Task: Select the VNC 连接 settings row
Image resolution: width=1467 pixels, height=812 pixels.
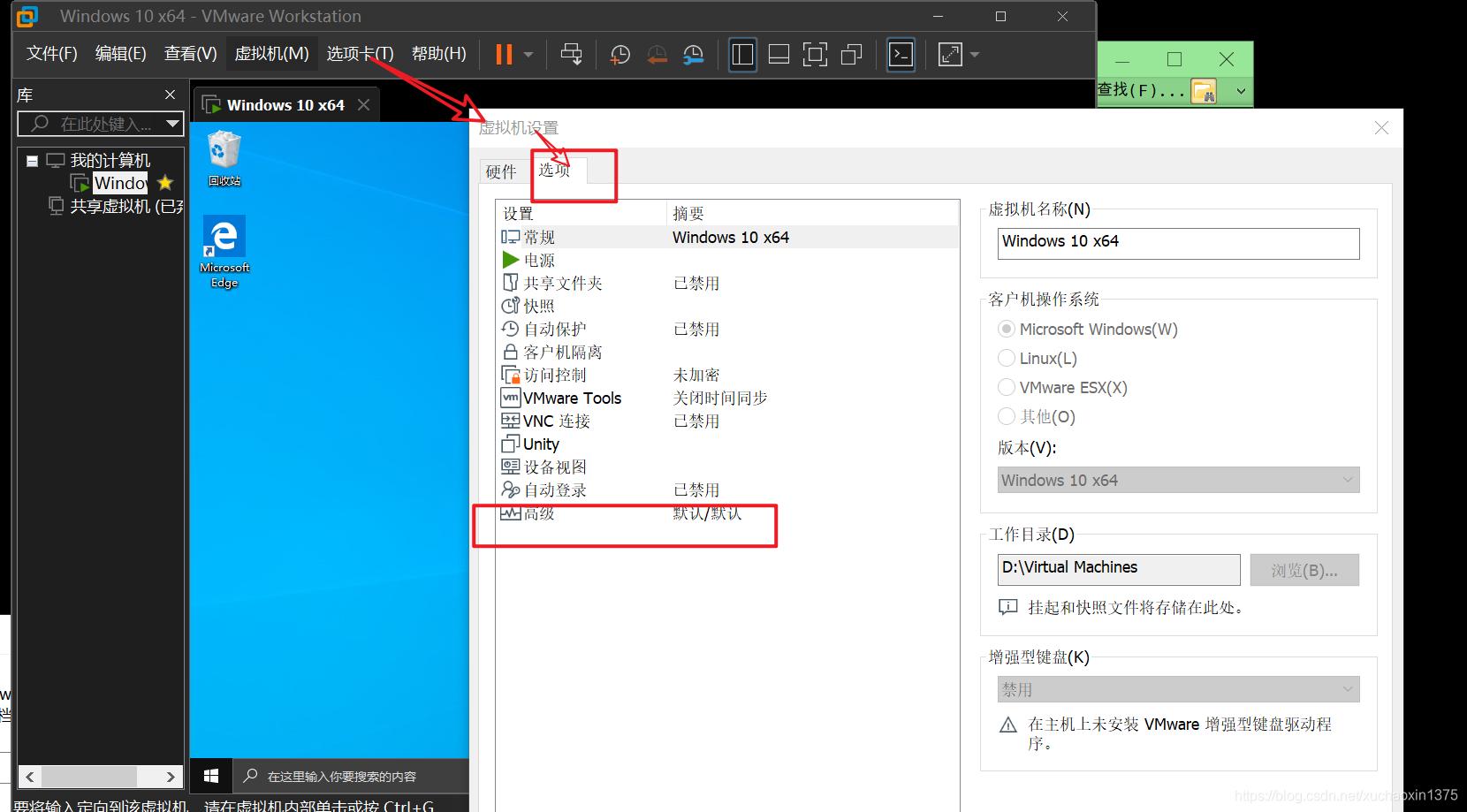Action: click(726, 421)
